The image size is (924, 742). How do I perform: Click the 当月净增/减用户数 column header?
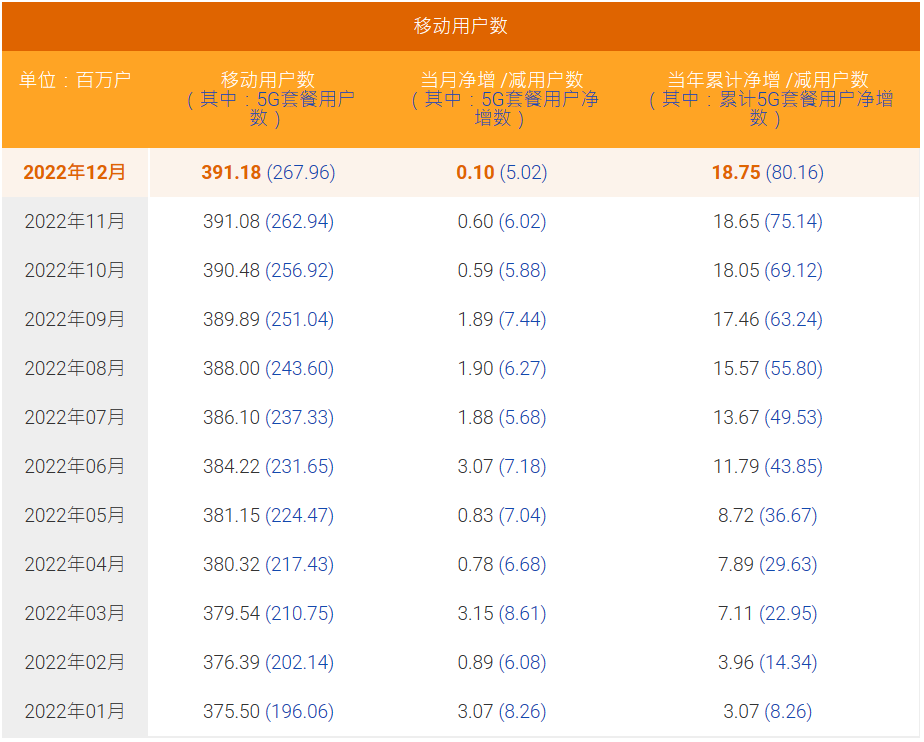click(x=502, y=98)
